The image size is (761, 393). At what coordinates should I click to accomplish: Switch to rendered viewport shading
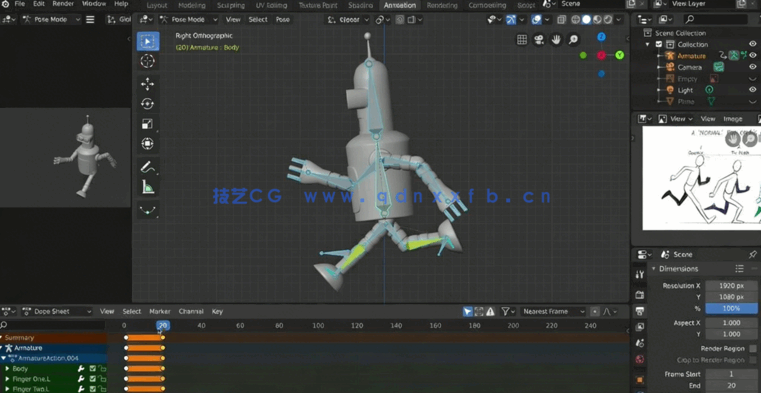608,19
